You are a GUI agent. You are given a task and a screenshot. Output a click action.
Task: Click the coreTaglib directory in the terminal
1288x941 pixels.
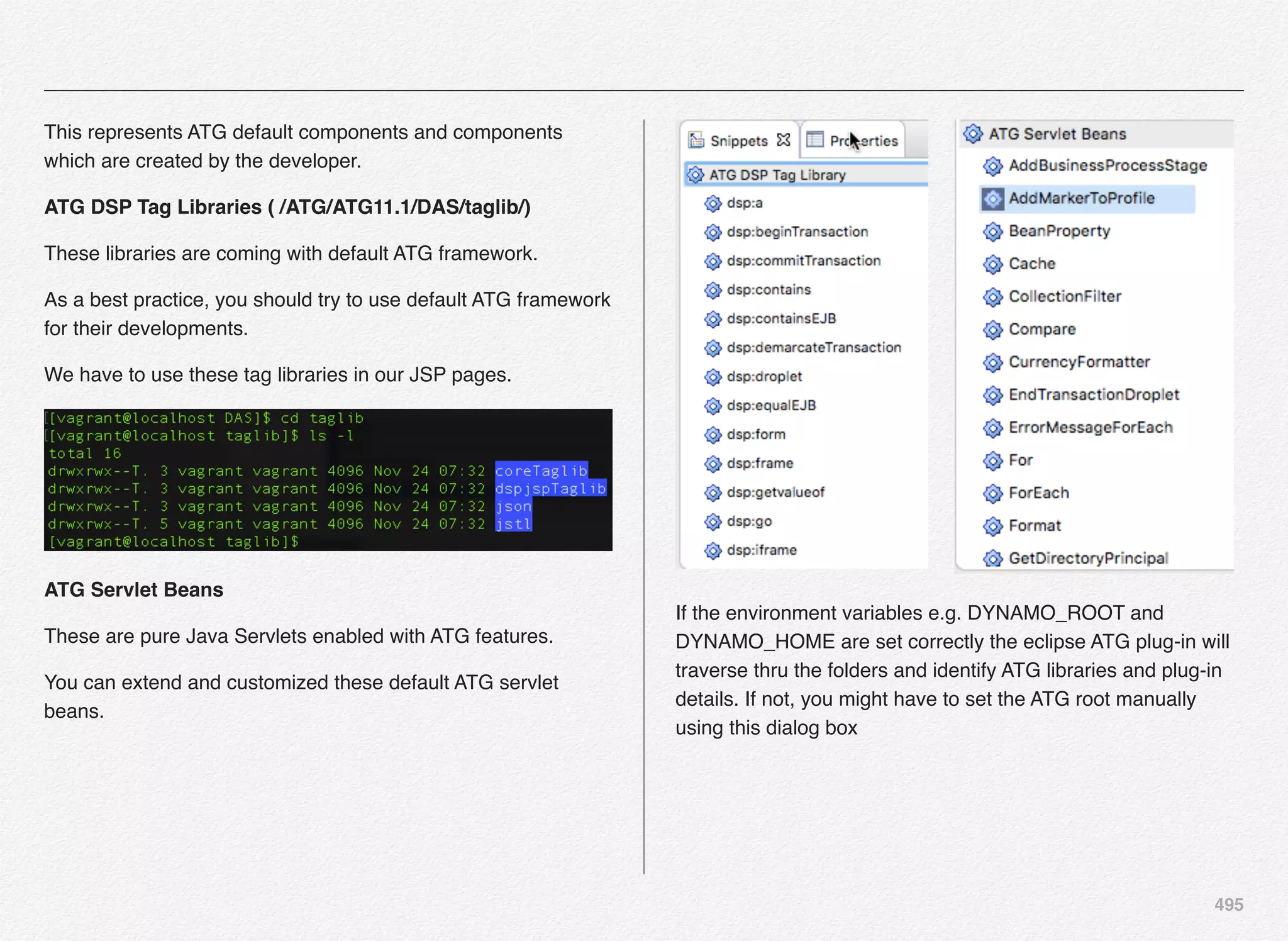541,470
